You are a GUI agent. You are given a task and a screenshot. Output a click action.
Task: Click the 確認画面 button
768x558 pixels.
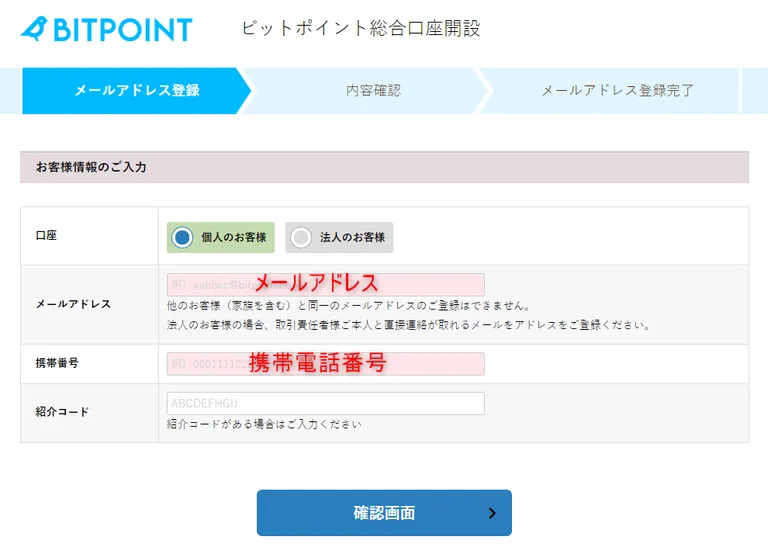tap(384, 512)
